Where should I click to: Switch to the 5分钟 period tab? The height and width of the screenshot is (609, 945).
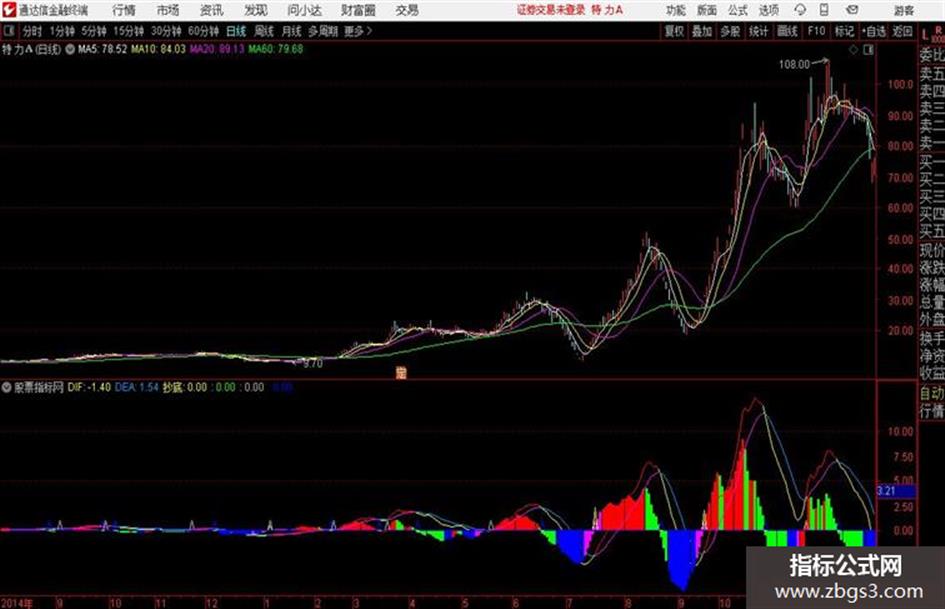pos(94,31)
